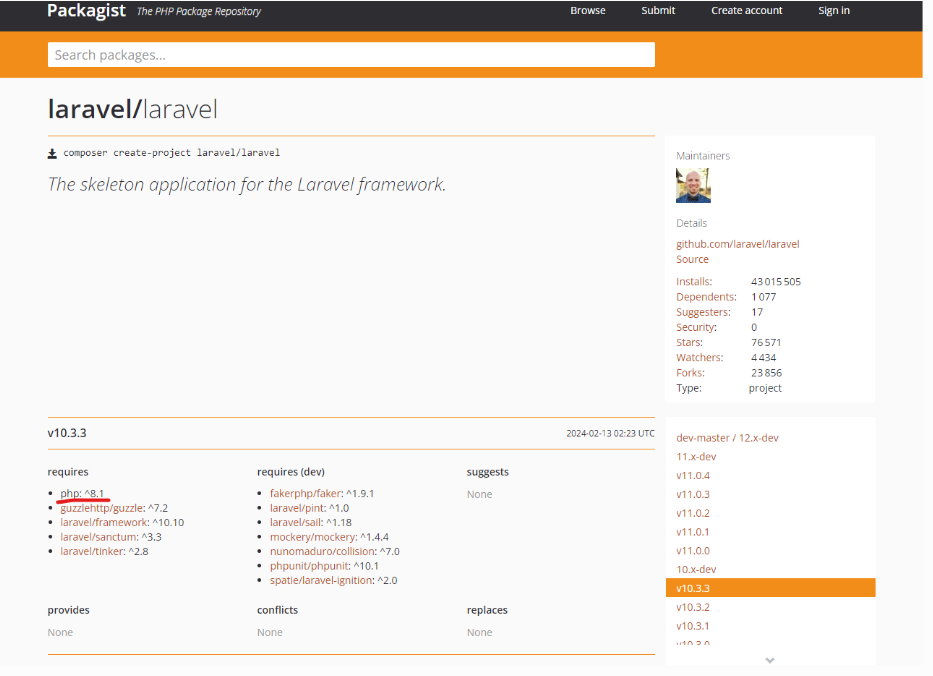
Task: Click the Dependents count 1 077
Action: click(763, 297)
